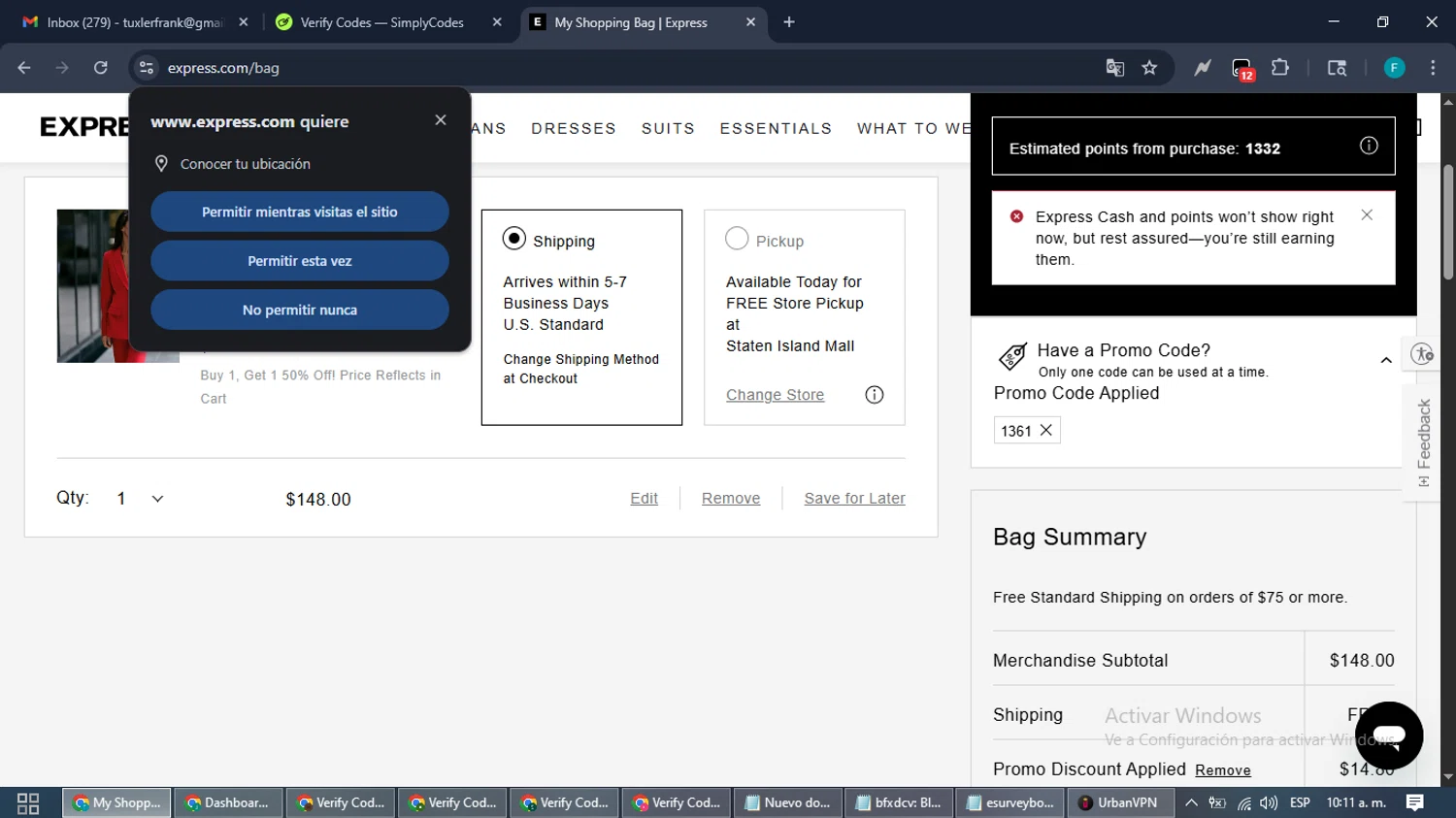The image size is (1456, 818).
Task: Show info about estimated points
Action: point(1369,146)
